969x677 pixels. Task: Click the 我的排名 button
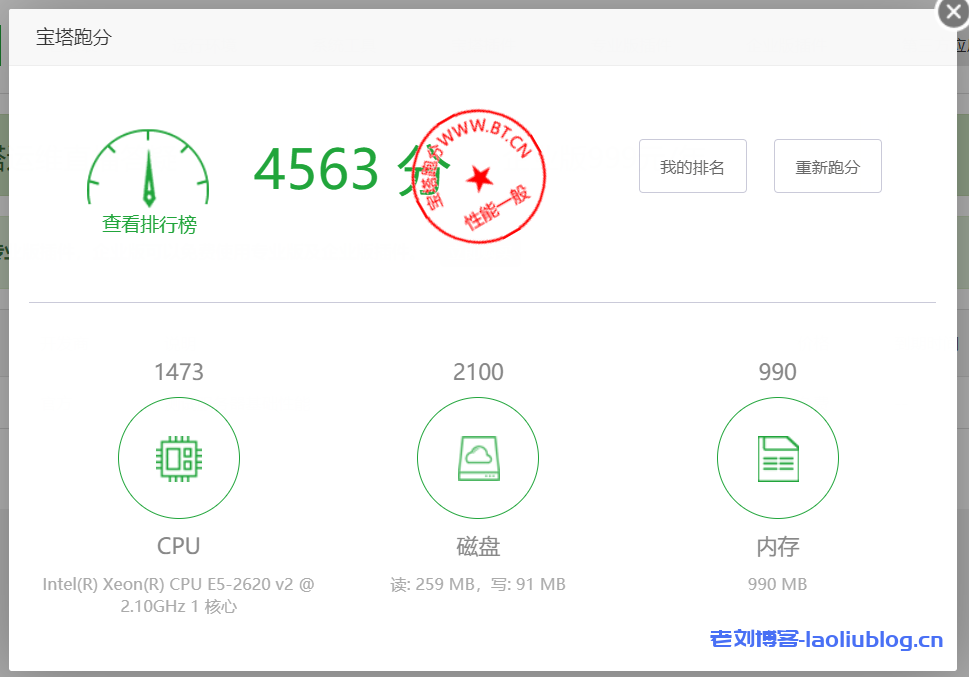tap(692, 166)
